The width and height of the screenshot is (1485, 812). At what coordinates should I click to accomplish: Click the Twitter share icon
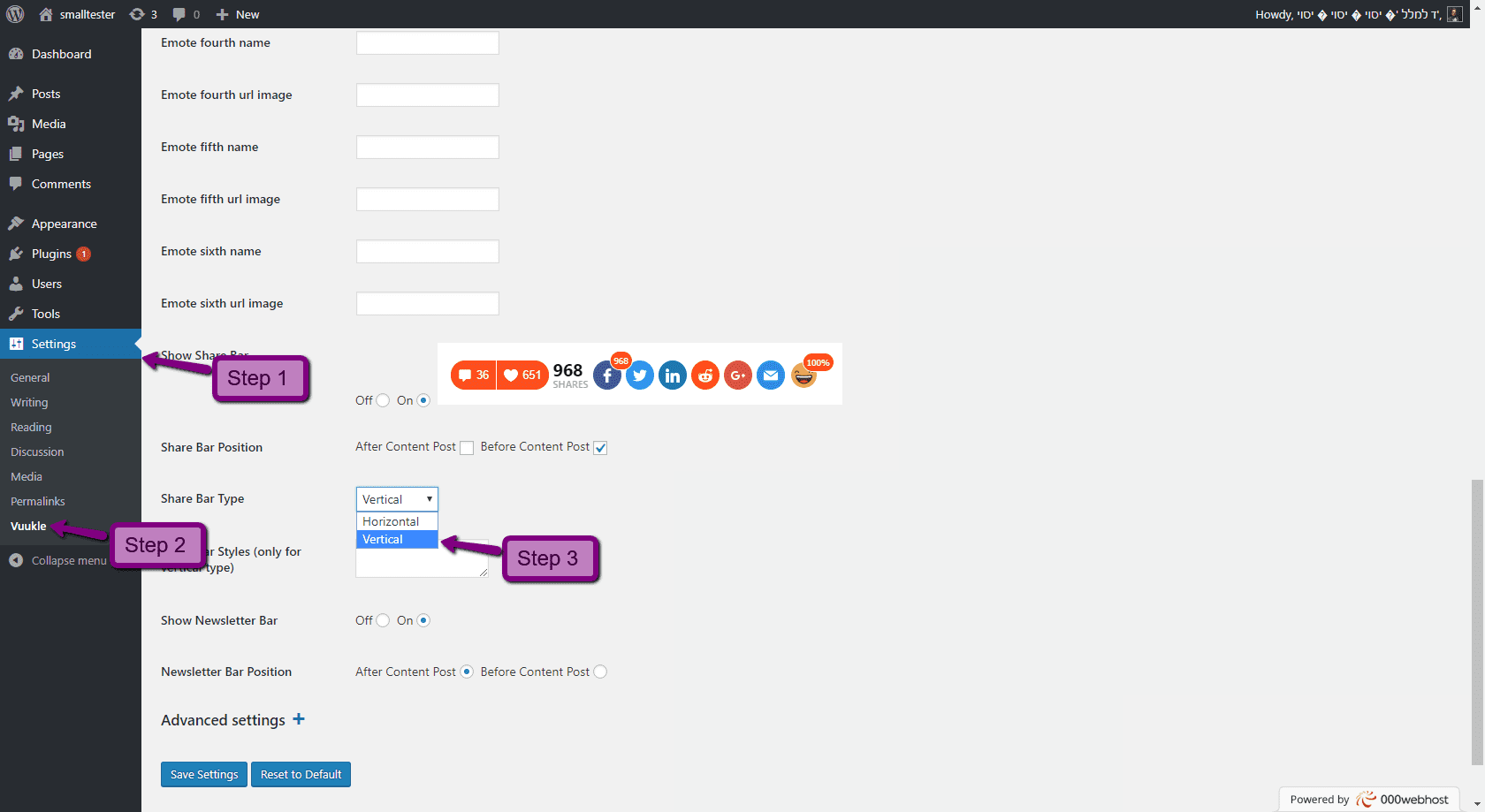click(640, 376)
